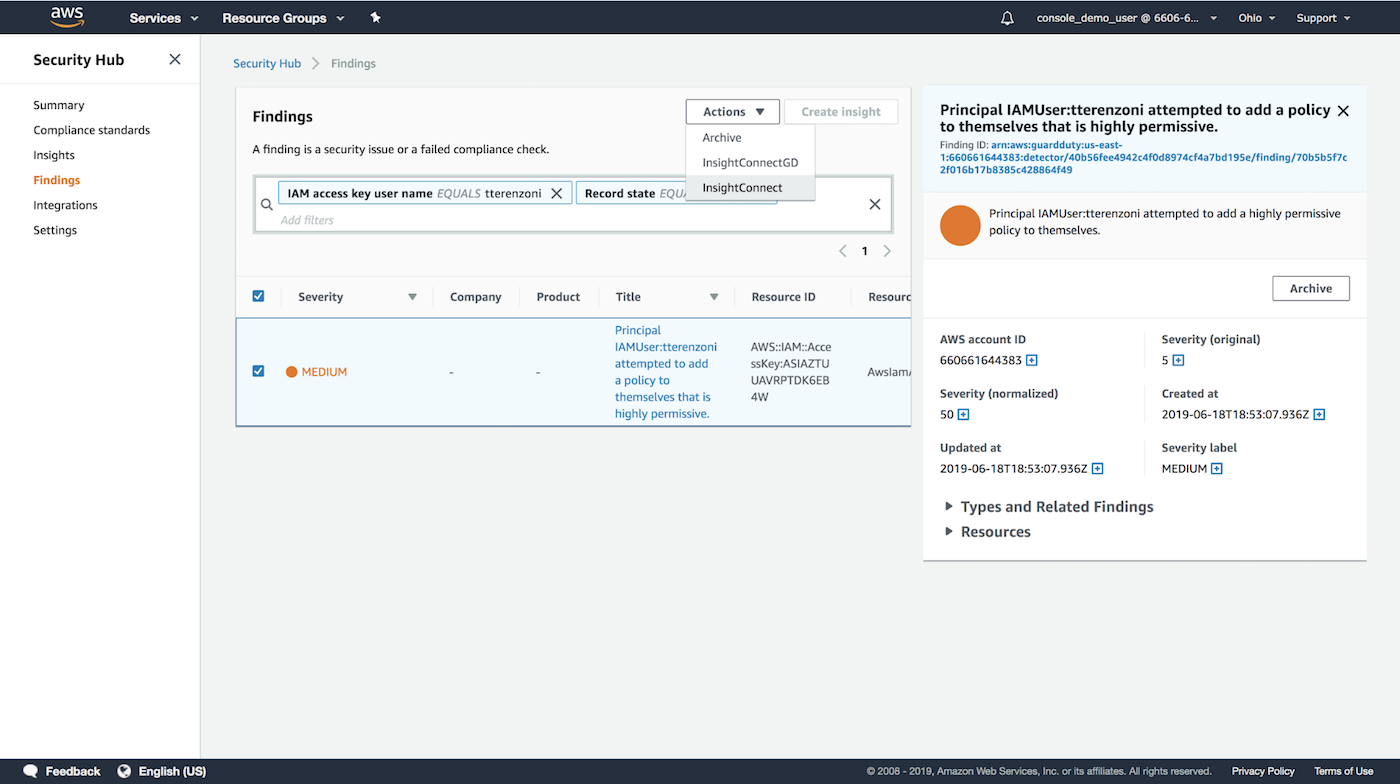Click the pin star icon in navbar
The height and width of the screenshot is (784, 1400).
pyautogui.click(x=375, y=18)
